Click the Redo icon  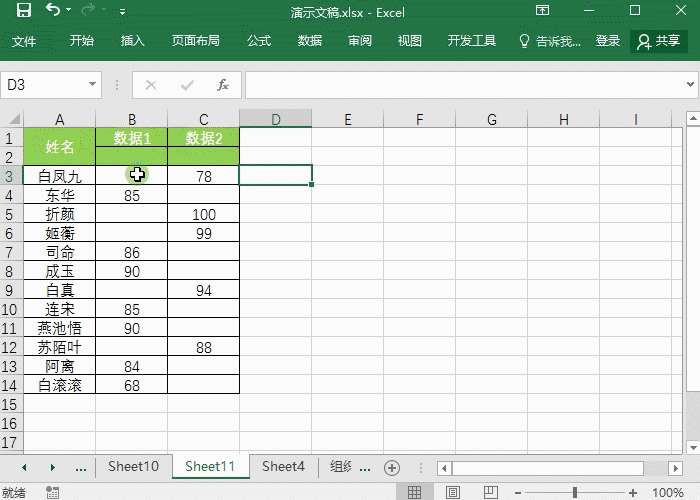point(88,10)
